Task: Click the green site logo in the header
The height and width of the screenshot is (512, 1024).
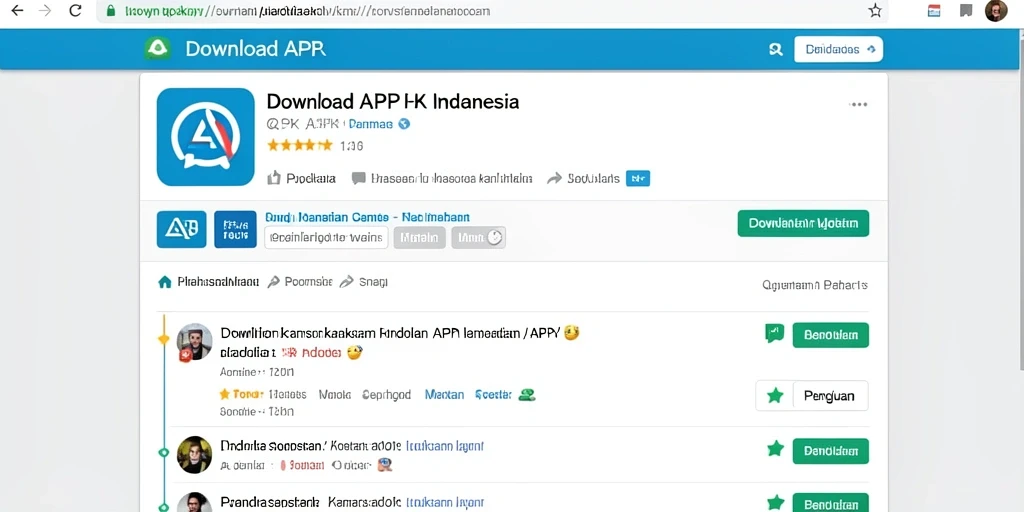Action: pos(157,48)
